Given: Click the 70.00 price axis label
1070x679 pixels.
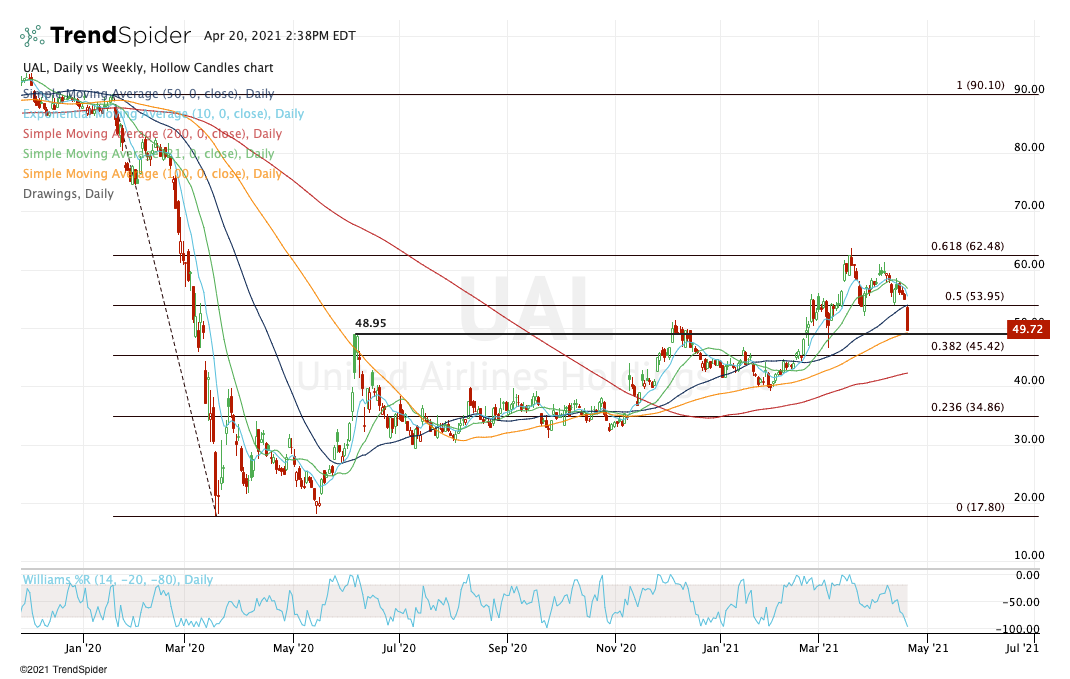Looking at the screenshot, I should [x=1029, y=205].
